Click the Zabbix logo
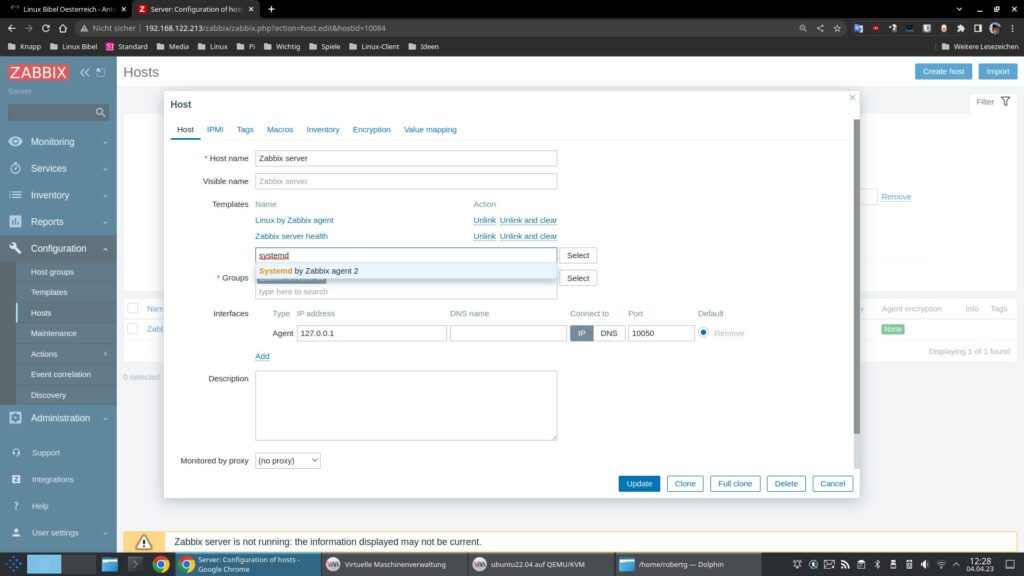 (38, 72)
